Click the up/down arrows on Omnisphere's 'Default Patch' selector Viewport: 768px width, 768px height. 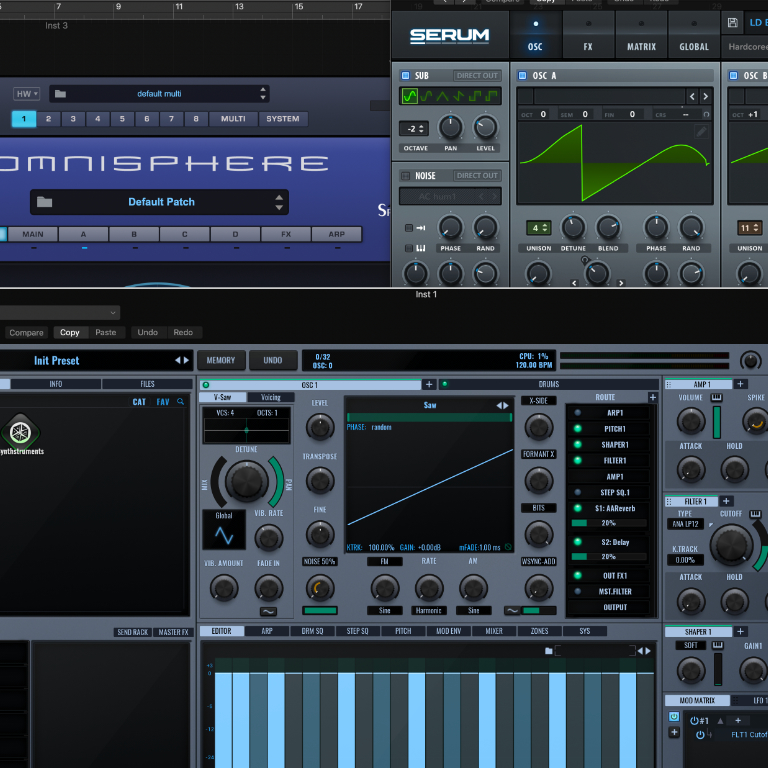coord(279,202)
